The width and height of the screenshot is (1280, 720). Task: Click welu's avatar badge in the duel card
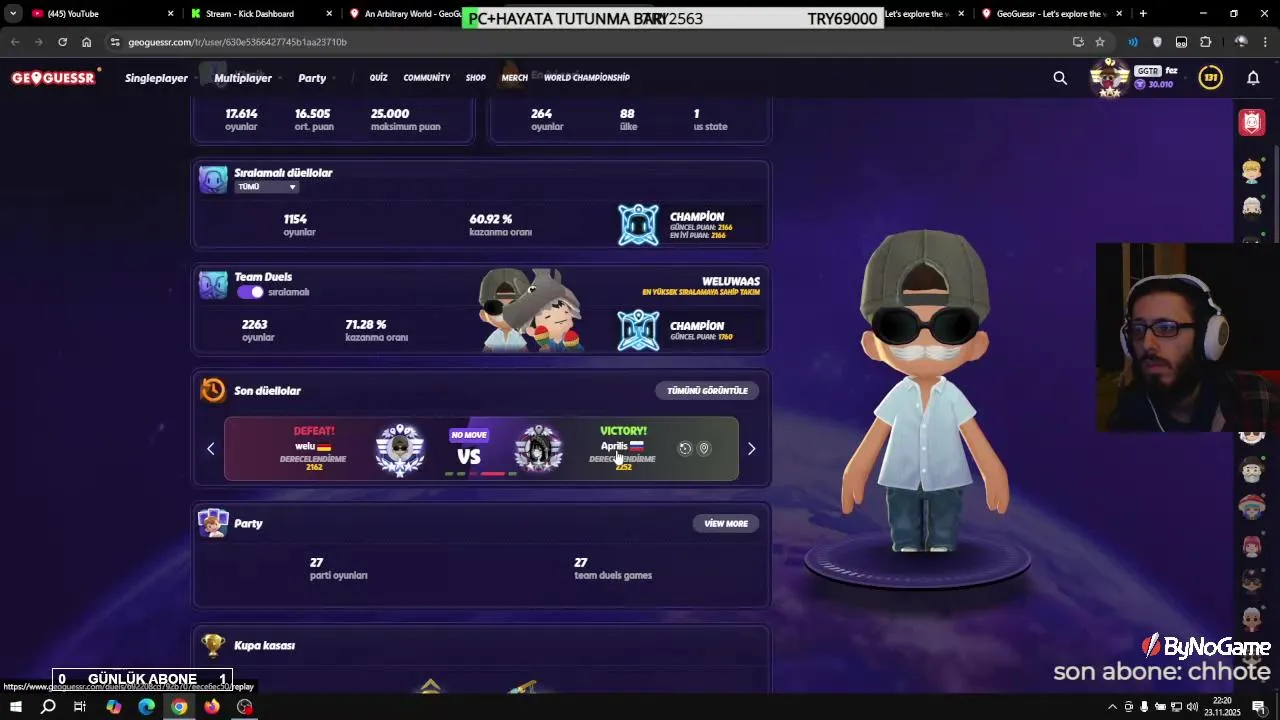[x=400, y=449]
